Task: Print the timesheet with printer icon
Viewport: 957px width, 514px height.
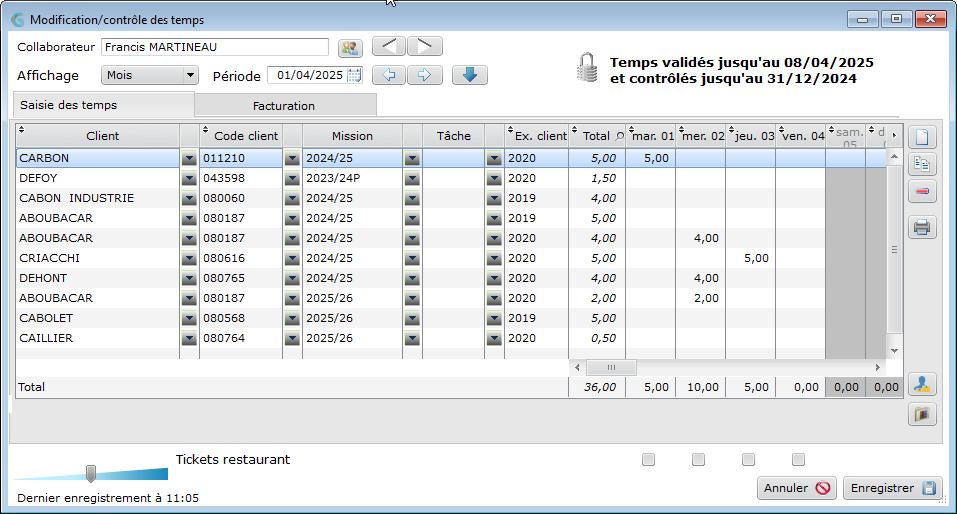Action: [922, 228]
